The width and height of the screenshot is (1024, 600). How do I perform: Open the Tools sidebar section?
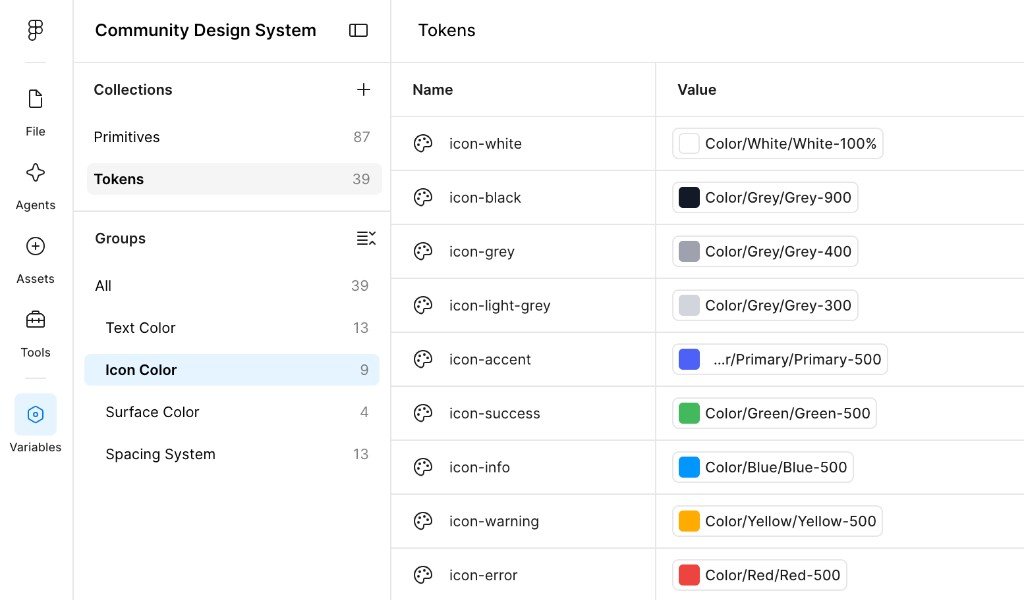[x=35, y=334]
